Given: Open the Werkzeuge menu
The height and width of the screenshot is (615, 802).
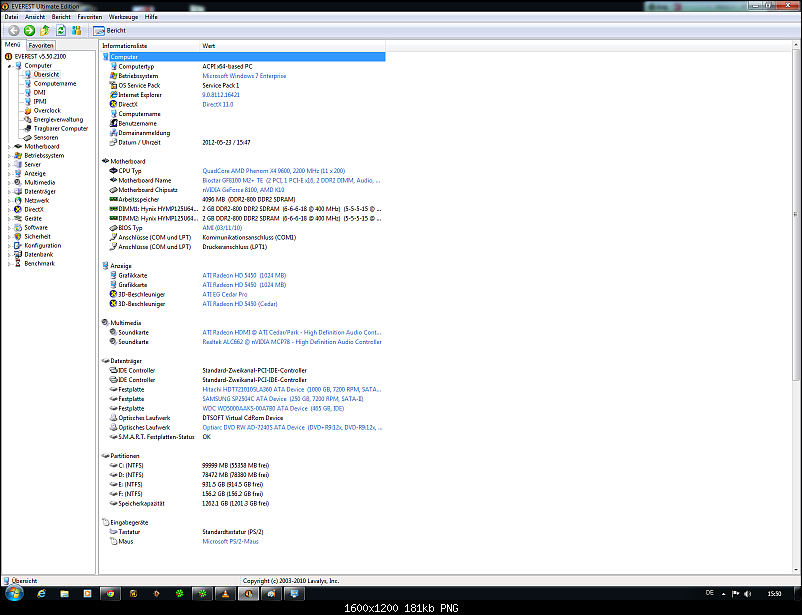Looking at the screenshot, I should click(124, 17).
